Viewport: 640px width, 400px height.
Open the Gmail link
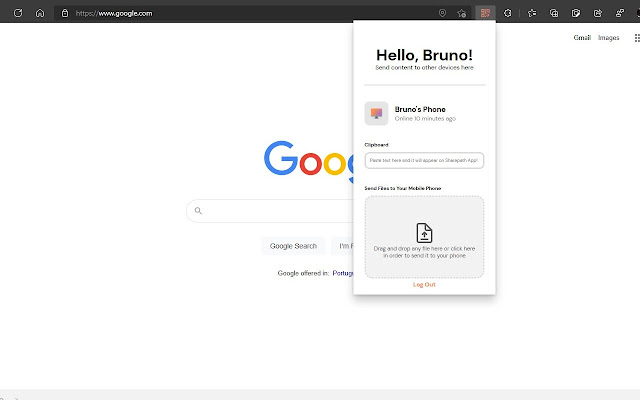(x=582, y=38)
